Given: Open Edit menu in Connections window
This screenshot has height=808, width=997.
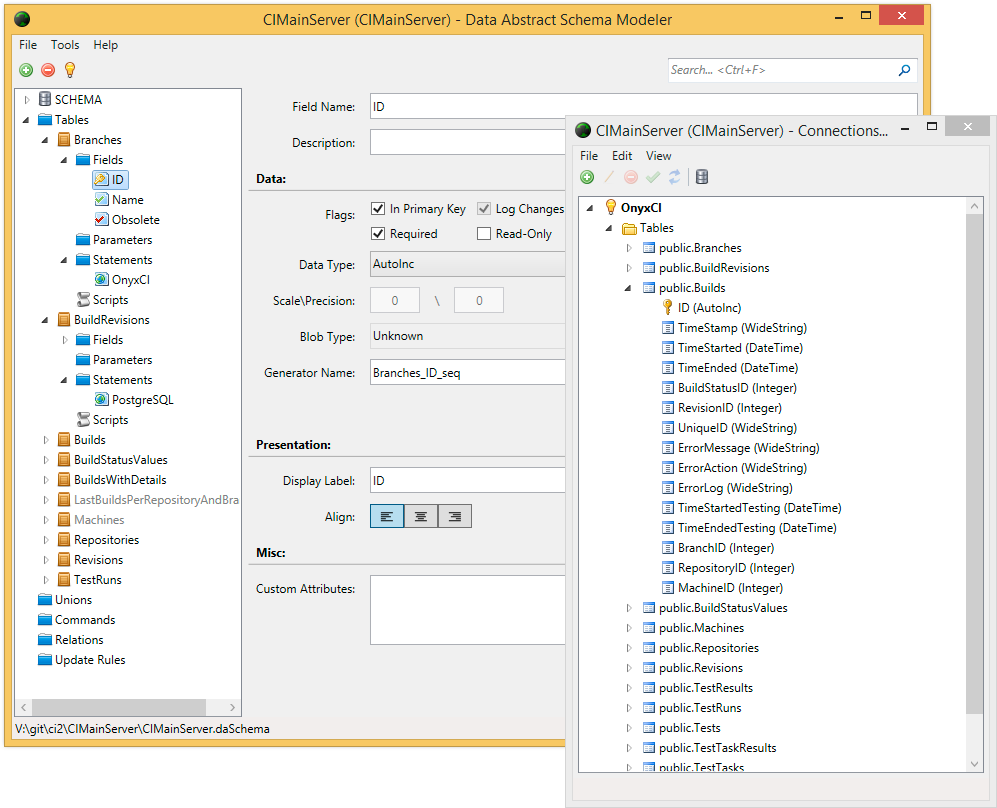Looking at the screenshot, I should tap(622, 156).
